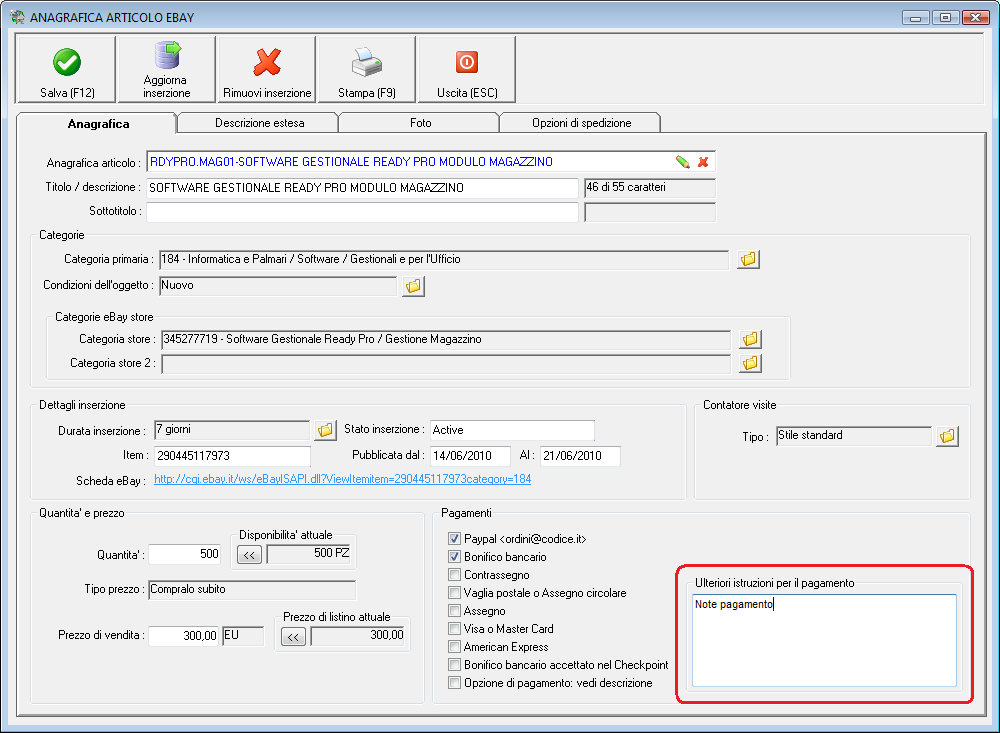Click the Condizioni dell'oggetto field
This screenshot has height=733, width=1000.
[277, 286]
